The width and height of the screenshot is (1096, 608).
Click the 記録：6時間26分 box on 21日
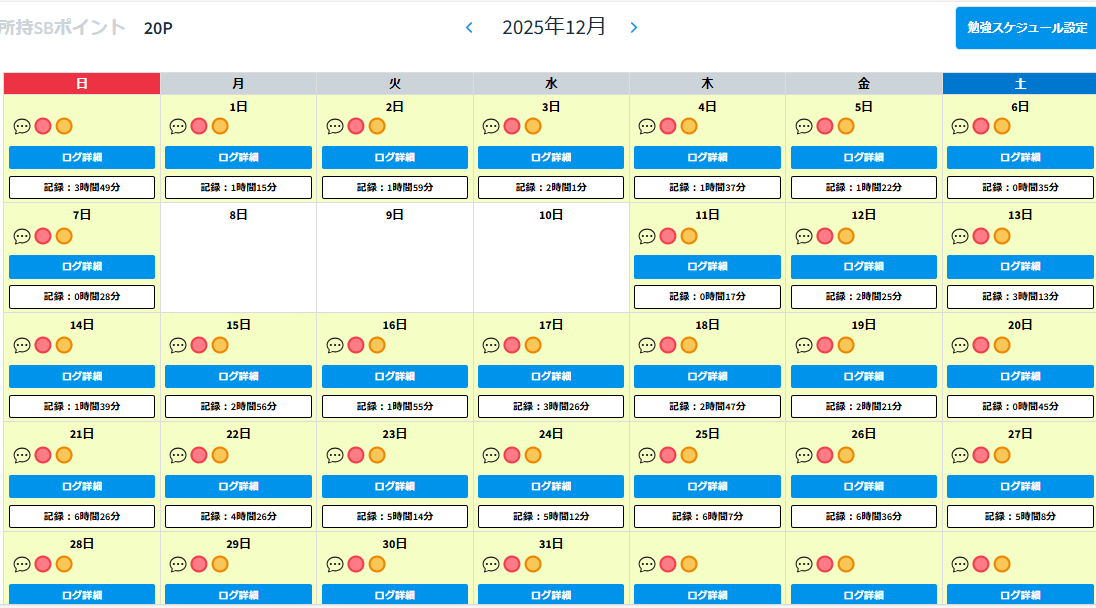tap(82, 516)
